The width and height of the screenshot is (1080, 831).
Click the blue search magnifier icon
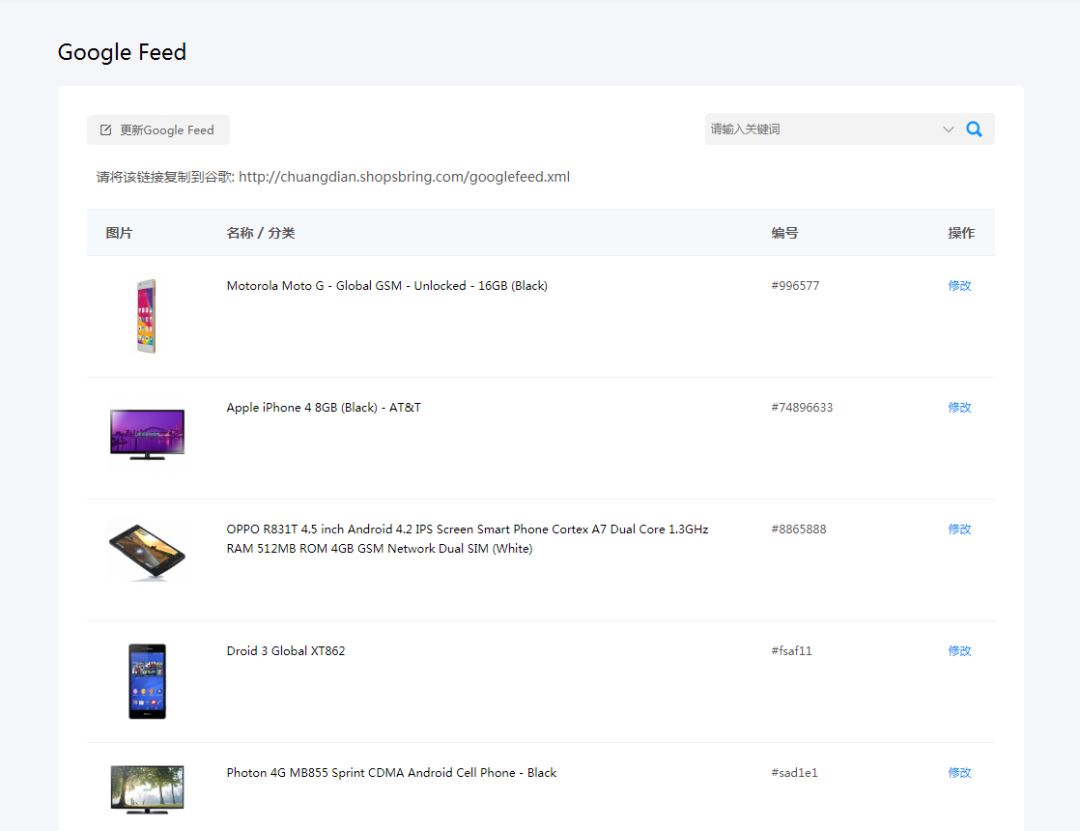point(974,129)
